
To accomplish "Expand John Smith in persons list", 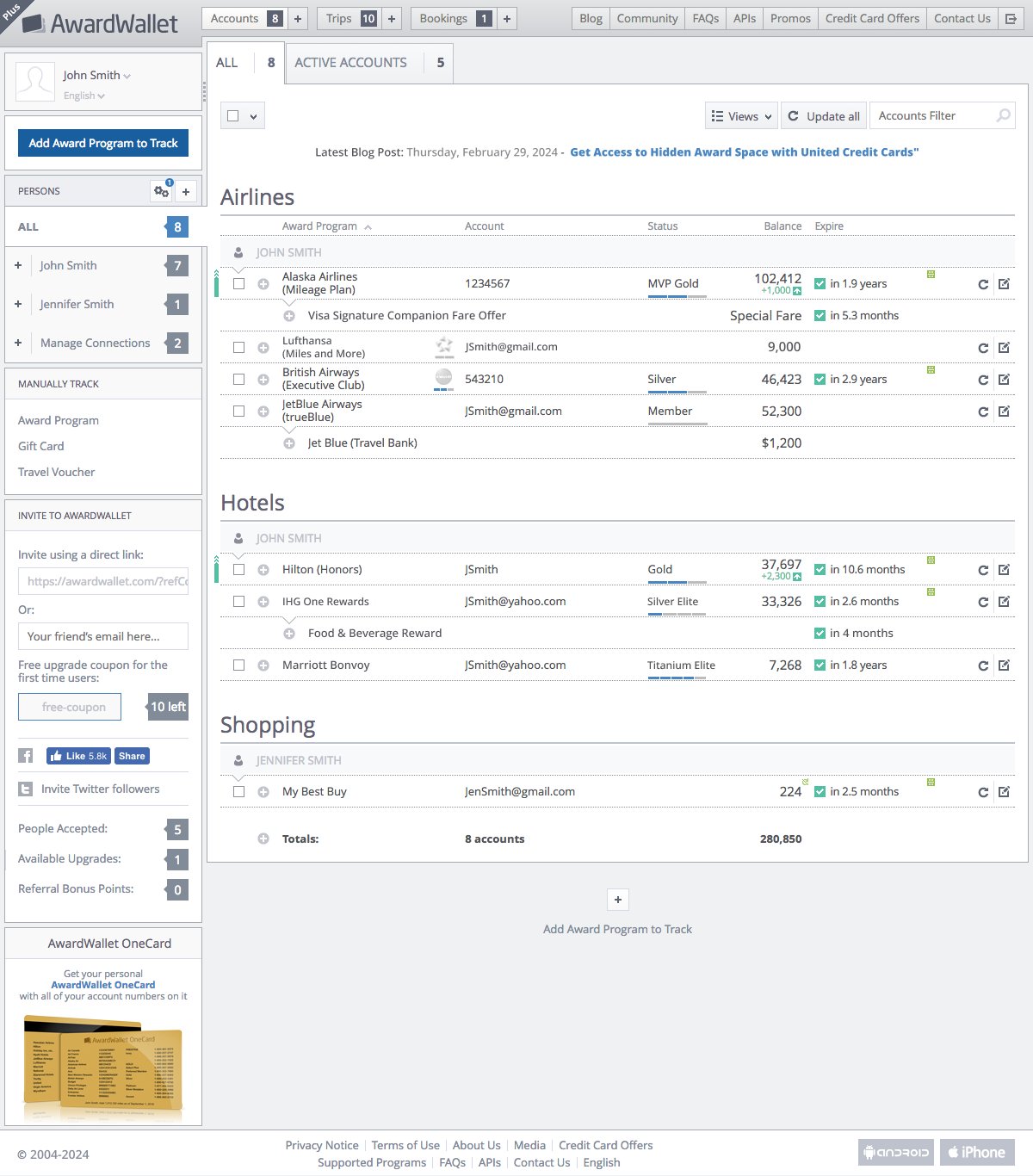I will 18,266.
